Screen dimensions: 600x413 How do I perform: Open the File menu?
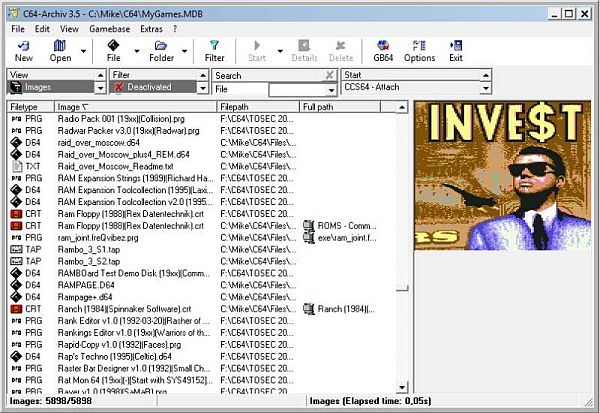[x=18, y=29]
